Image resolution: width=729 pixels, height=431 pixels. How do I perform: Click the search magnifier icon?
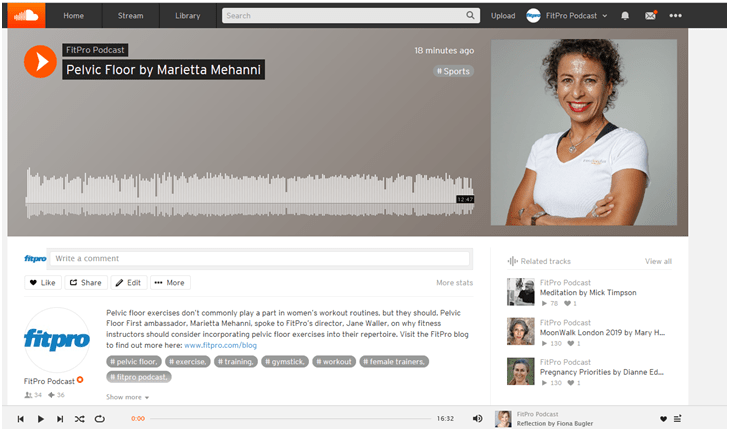pos(470,15)
